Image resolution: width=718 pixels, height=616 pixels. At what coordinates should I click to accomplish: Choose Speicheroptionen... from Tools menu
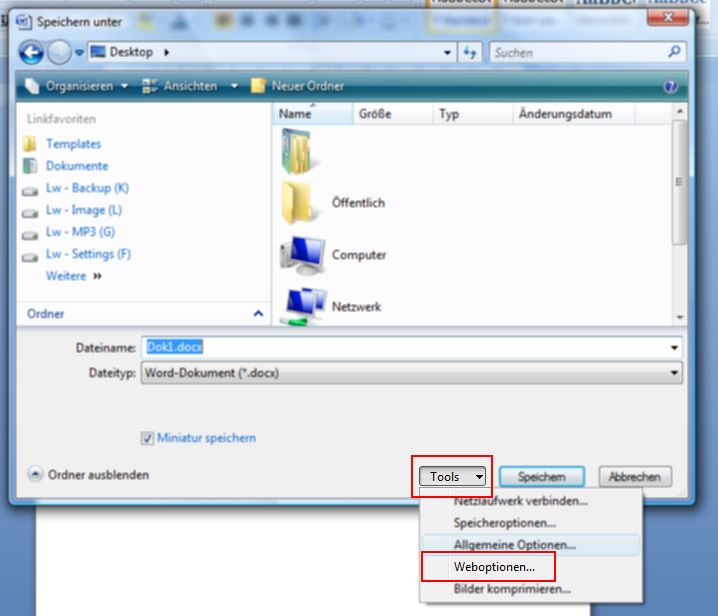click(x=530, y=523)
